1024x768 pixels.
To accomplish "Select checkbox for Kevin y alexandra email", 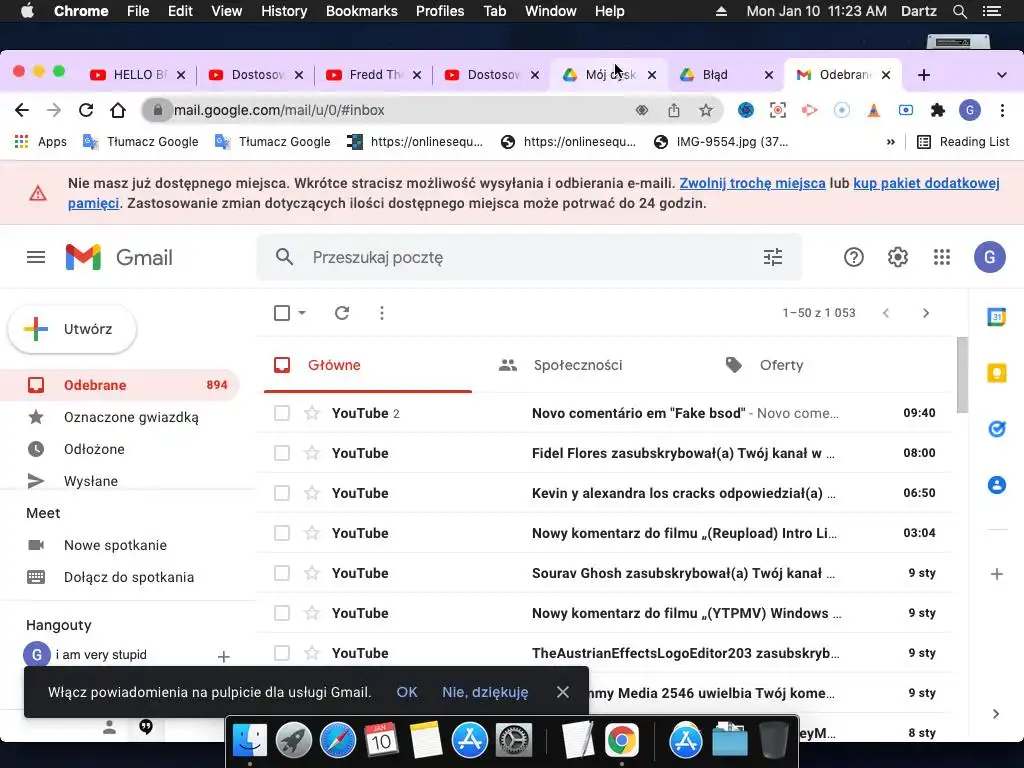I will 282,493.
